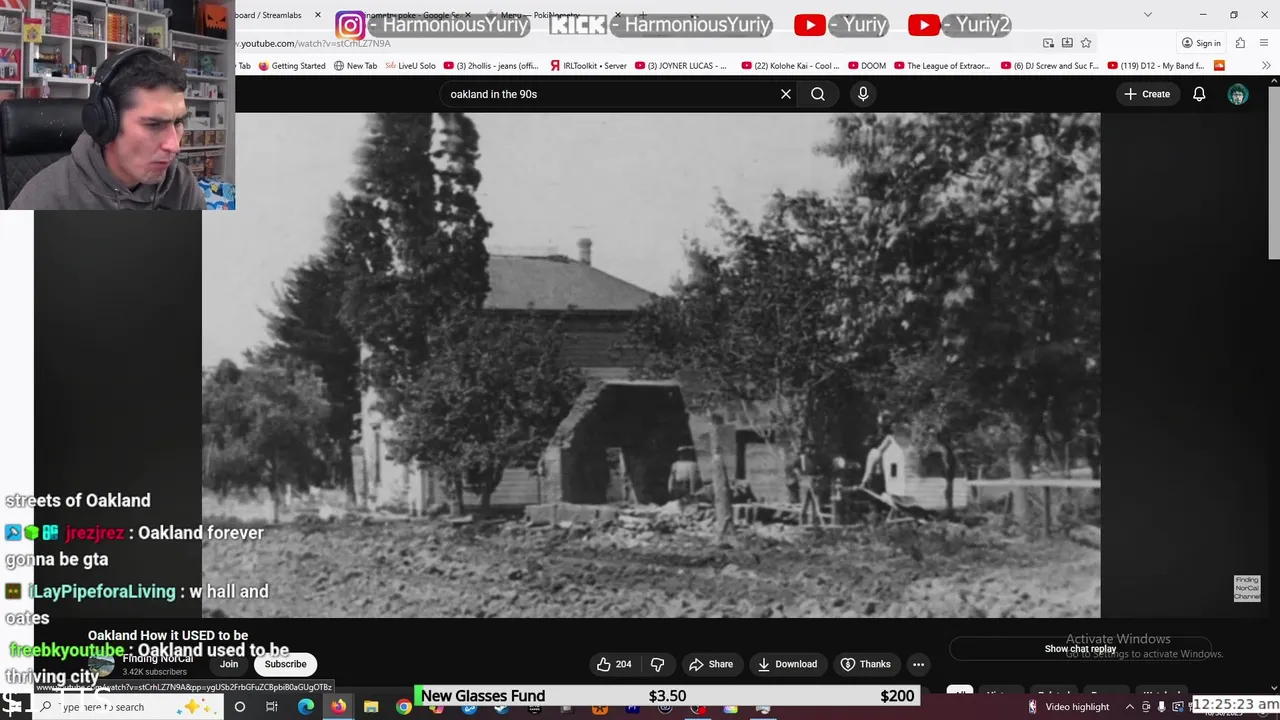Open the JOYNER LUCAS bookmark
The image size is (1280, 720).
[681, 66]
